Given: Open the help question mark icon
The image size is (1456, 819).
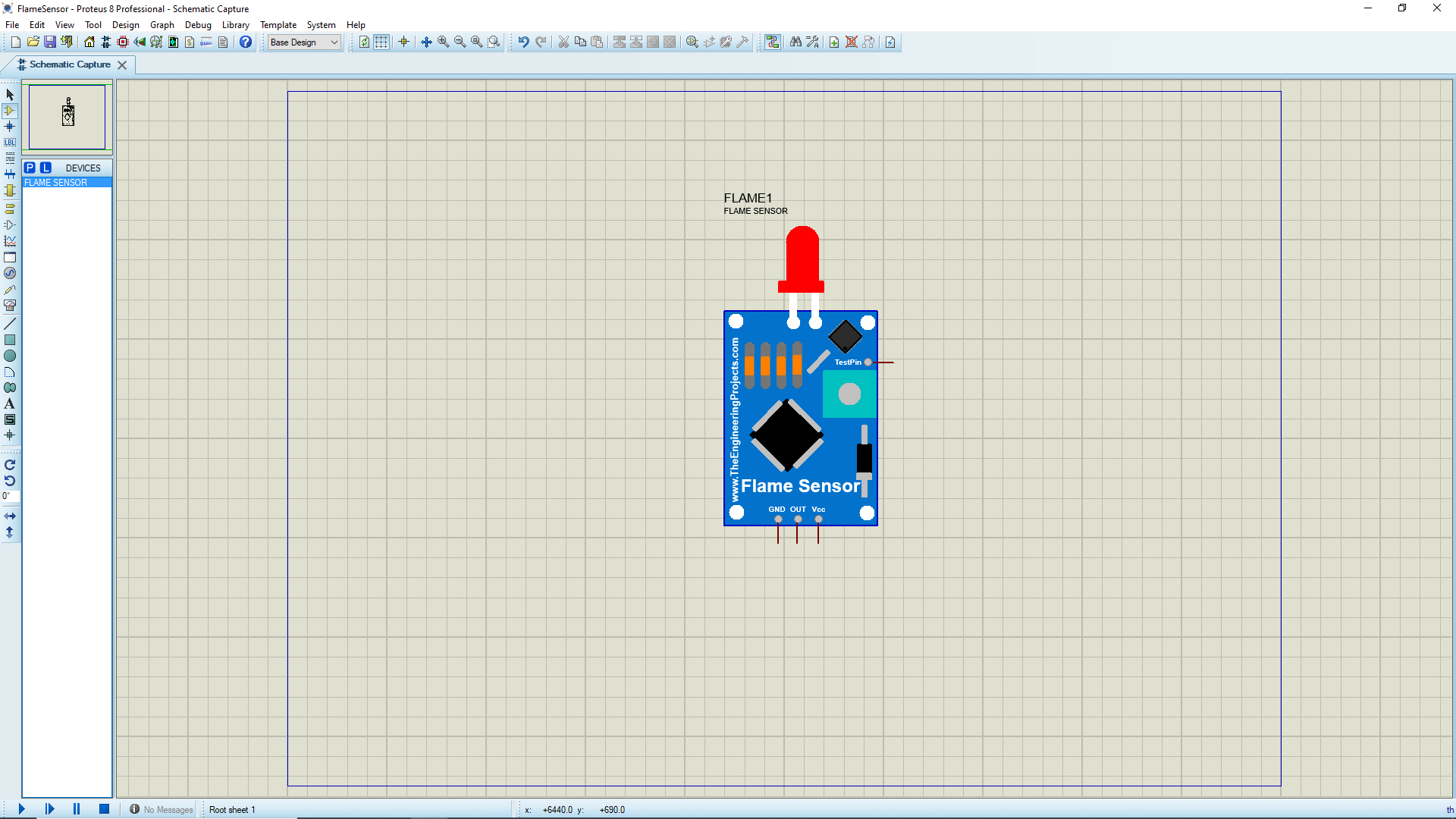Looking at the screenshot, I should (246, 42).
